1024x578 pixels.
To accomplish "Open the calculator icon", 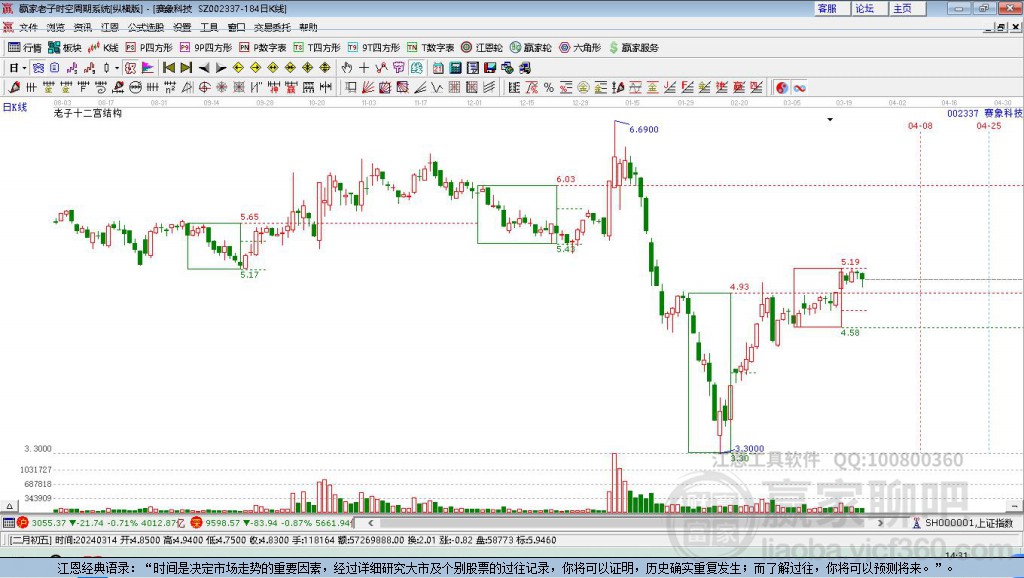I will tap(455, 68).
